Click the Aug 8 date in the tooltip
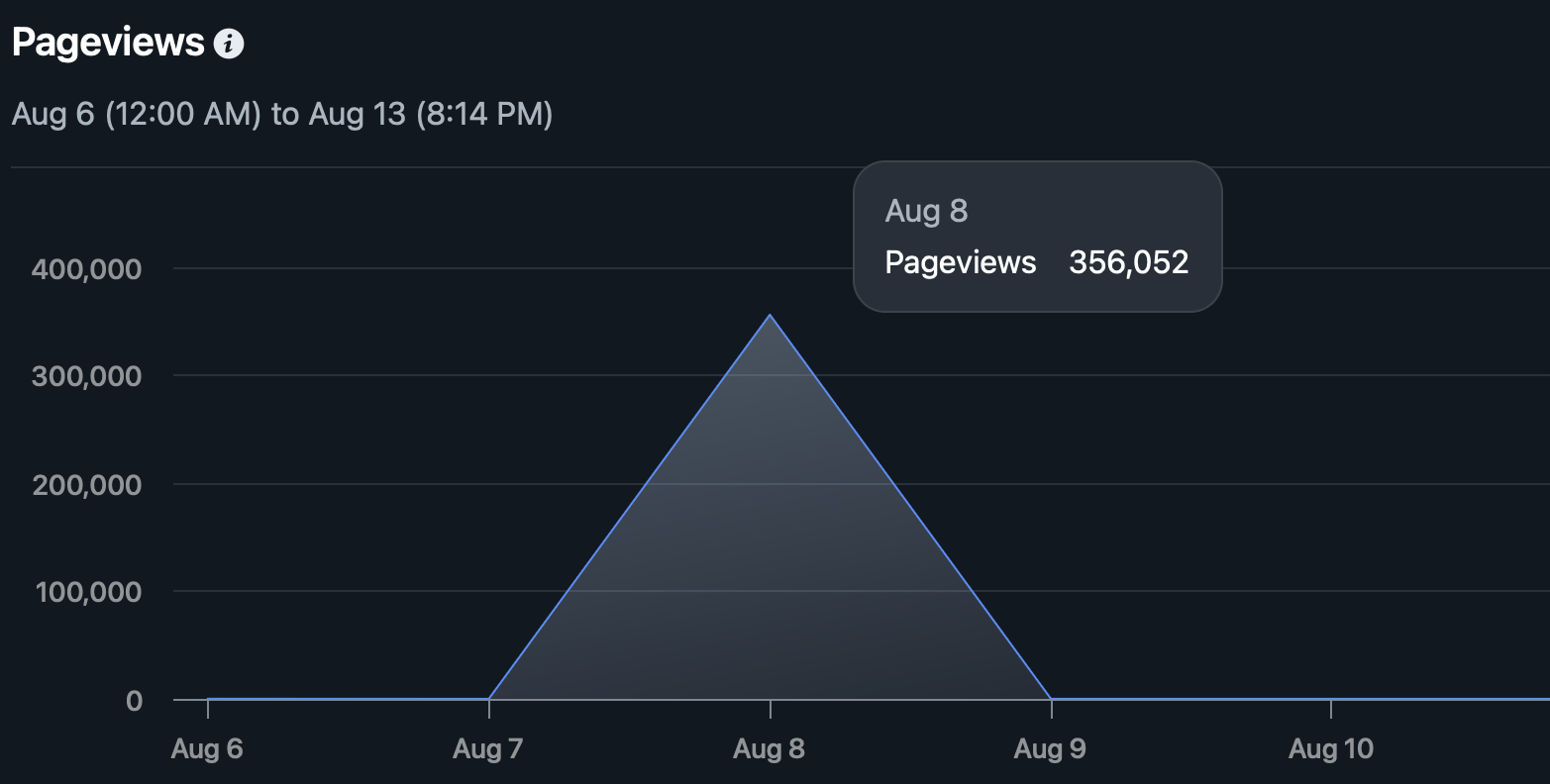The image size is (1550, 784). 926,211
